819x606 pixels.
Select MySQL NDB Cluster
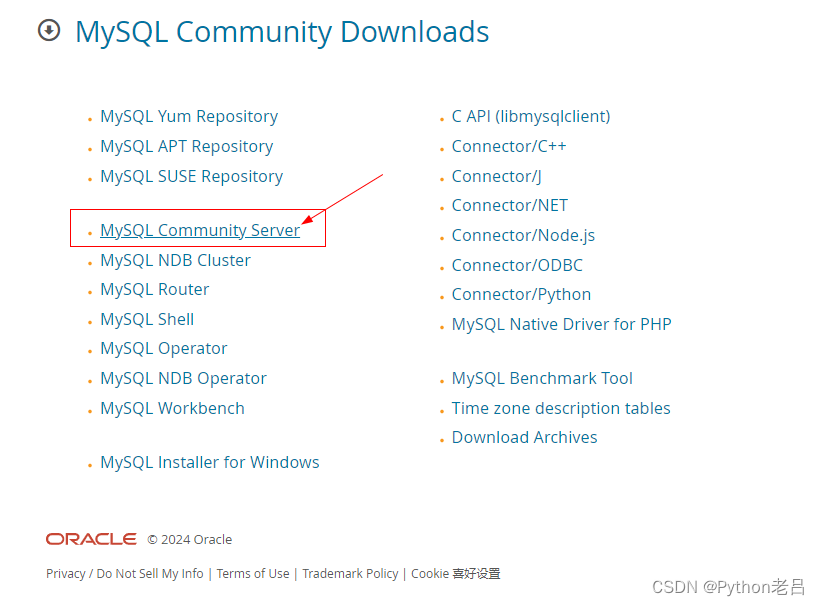175,260
